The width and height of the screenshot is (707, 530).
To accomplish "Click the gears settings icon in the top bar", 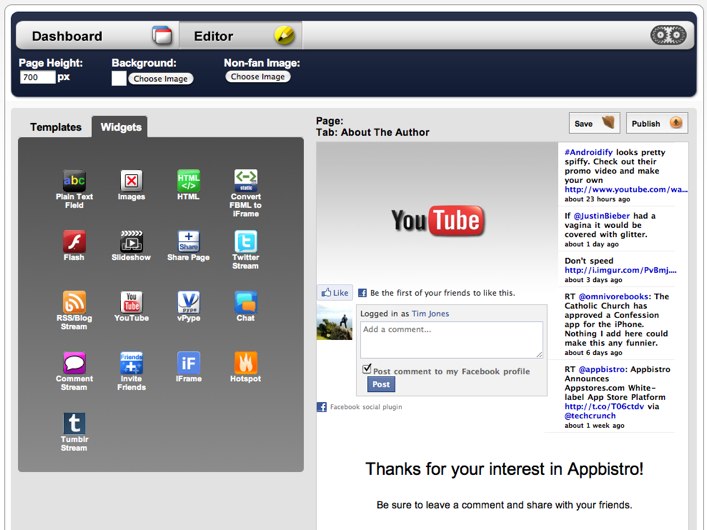I will [668, 35].
